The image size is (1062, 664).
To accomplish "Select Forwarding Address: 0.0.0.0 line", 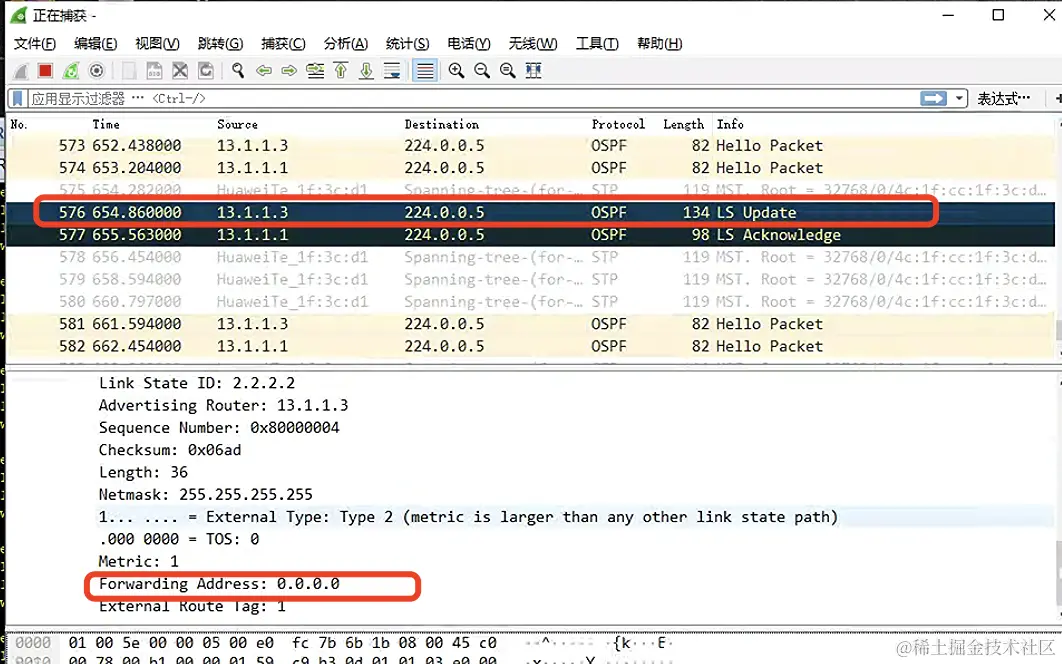I will [219, 584].
